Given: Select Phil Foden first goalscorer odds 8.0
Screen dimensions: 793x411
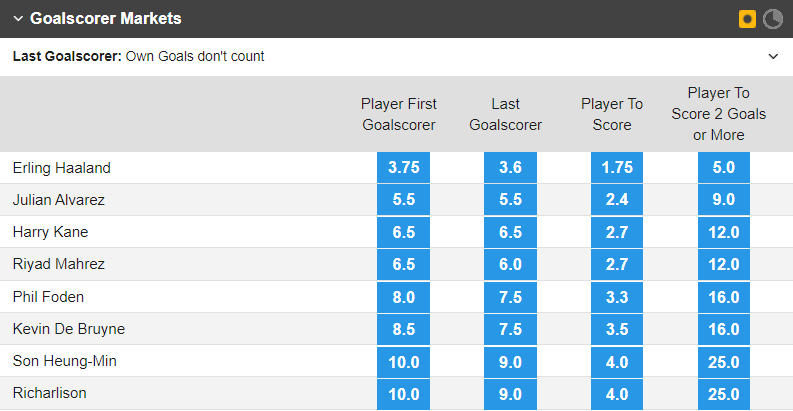Looking at the screenshot, I should point(404,297).
